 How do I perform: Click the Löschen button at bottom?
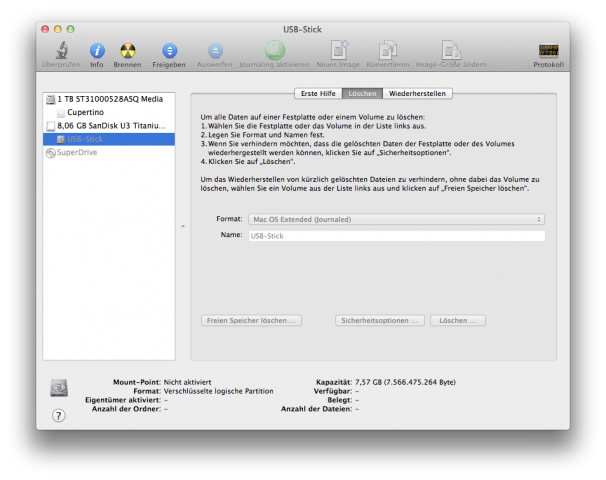(x=458, y=321)
